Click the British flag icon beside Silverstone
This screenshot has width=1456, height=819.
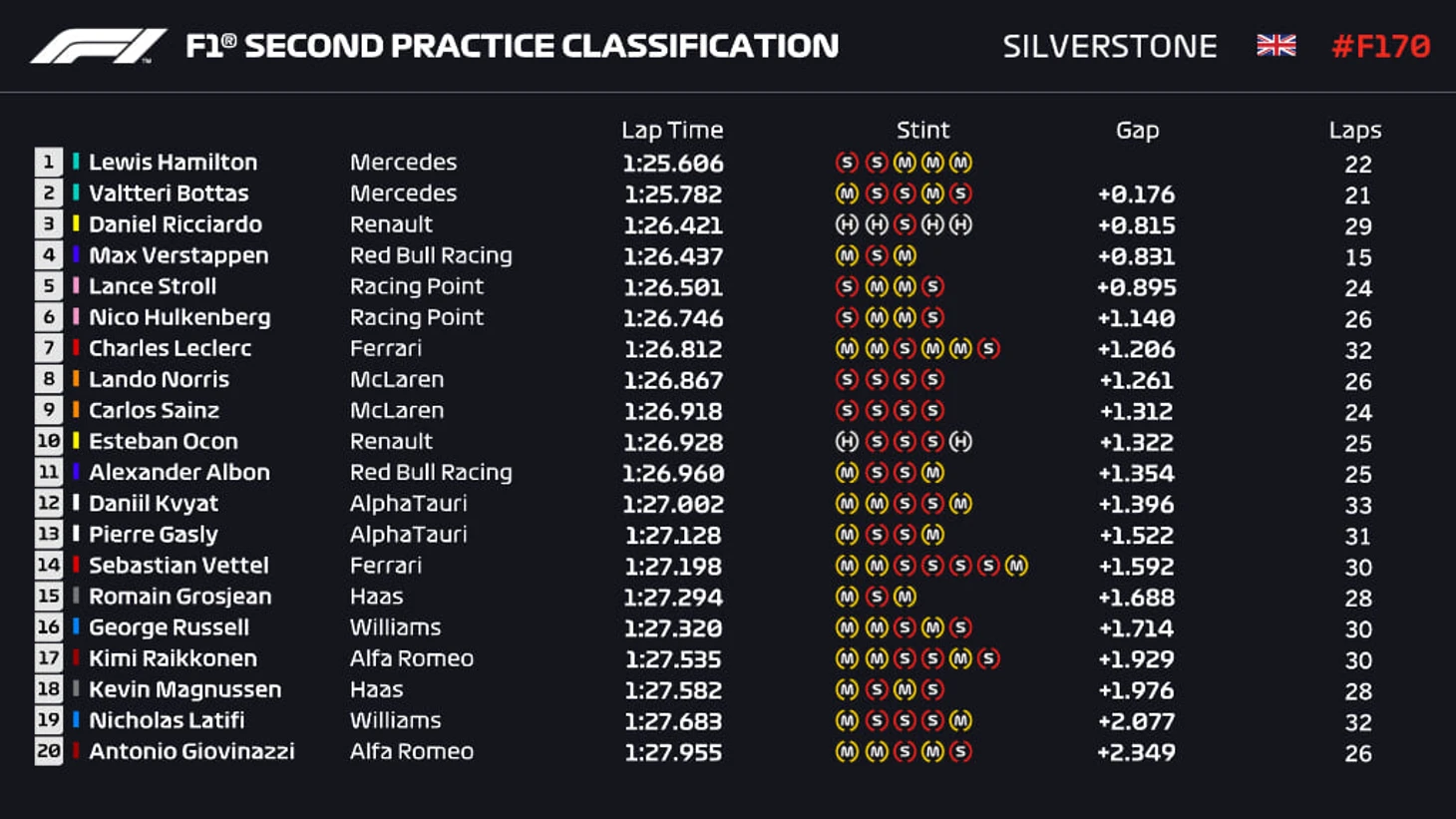coord(1275,46)
